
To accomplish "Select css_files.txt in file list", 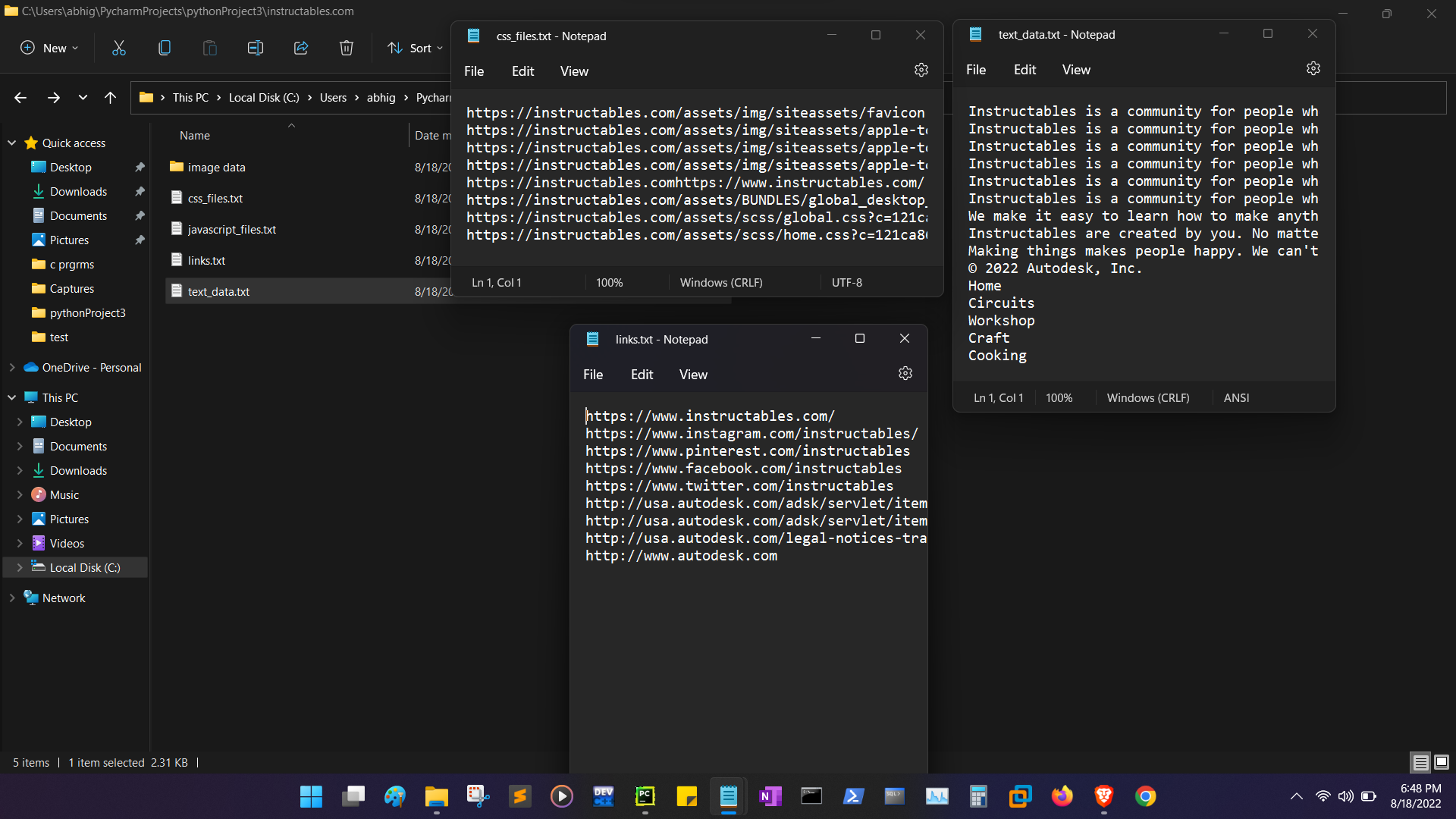I will pyautogui.click(x=215, y=198).
